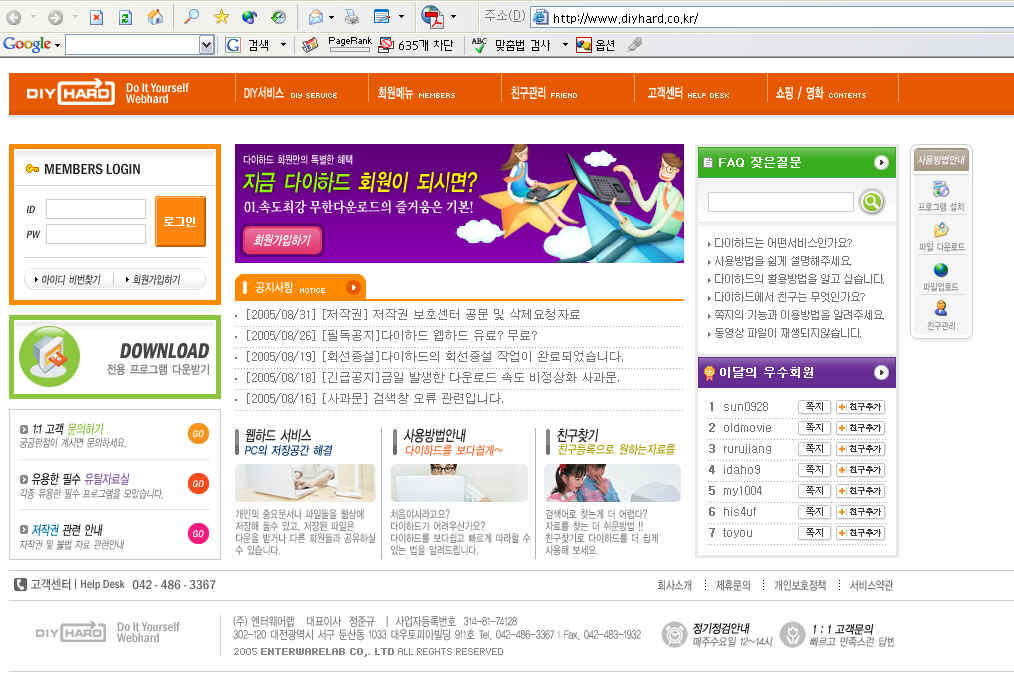Click the Print toolbar icon
This screenshot has width=1014, height=680.
click(x=352, y=17)
